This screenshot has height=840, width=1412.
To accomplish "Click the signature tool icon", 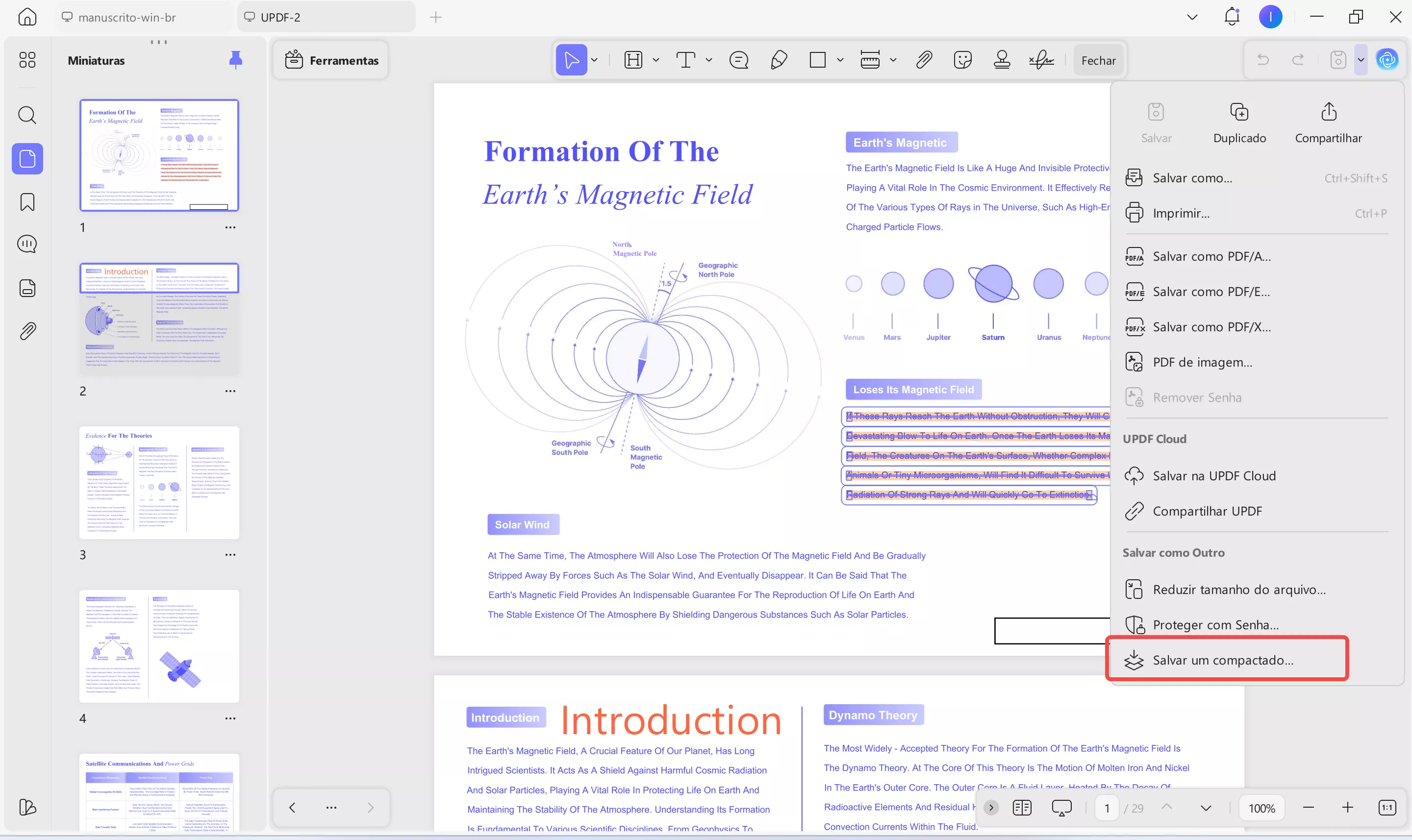I will pyautogui.click(x=1041, y=60).
